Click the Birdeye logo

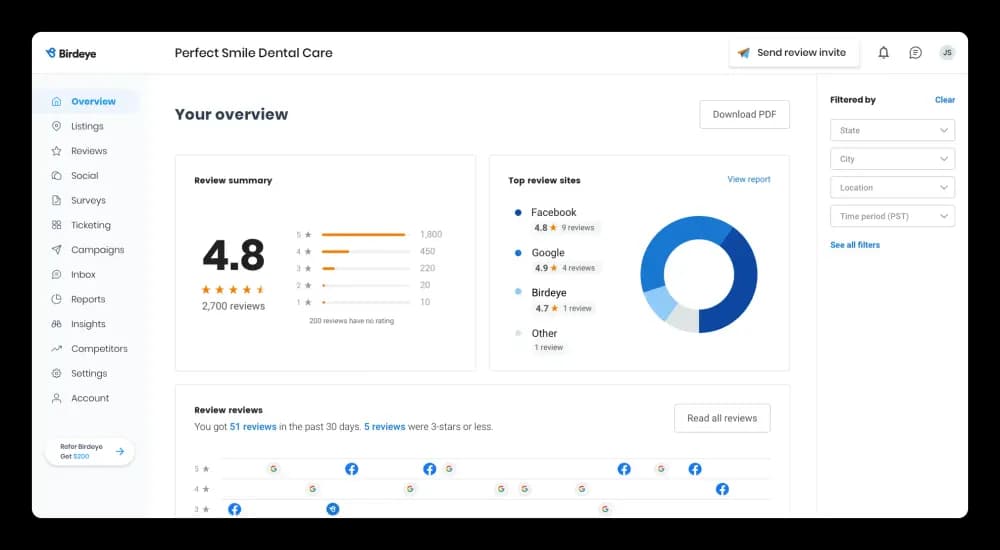[71, 53]
